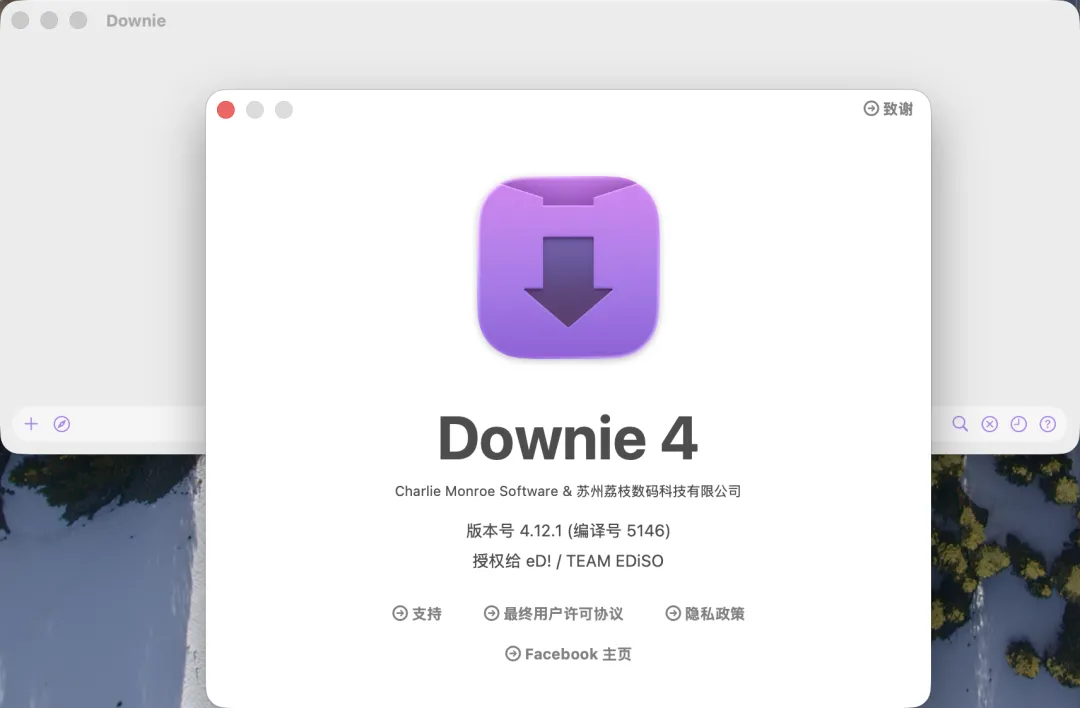This screenshot has width=1080, height=708.
Task: Open the 支持 support link
Action: point(417,613)
